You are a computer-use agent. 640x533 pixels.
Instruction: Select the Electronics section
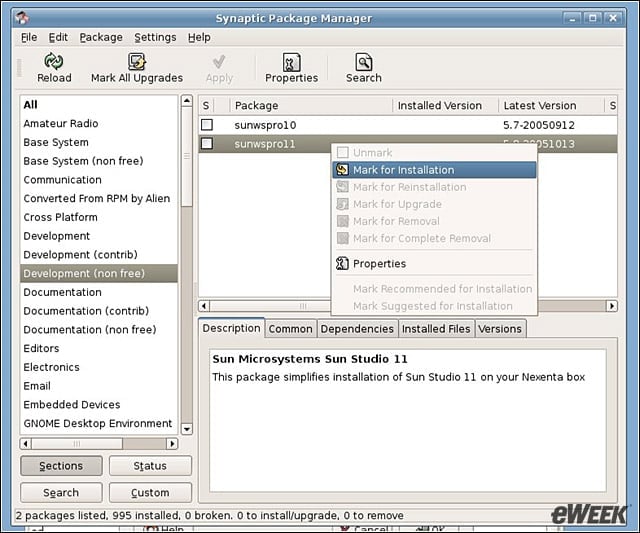99,367
